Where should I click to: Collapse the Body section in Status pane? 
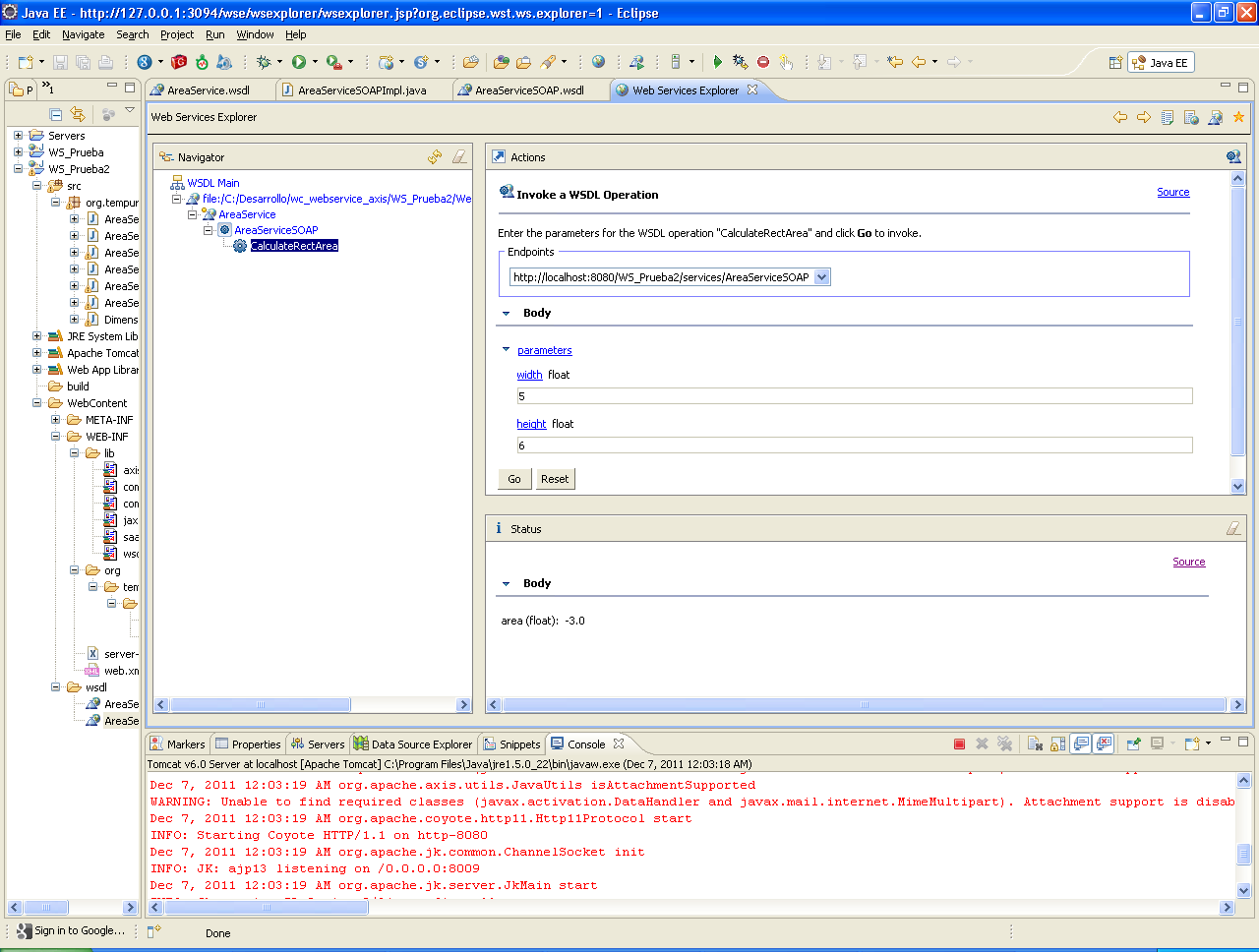point(507,584)
